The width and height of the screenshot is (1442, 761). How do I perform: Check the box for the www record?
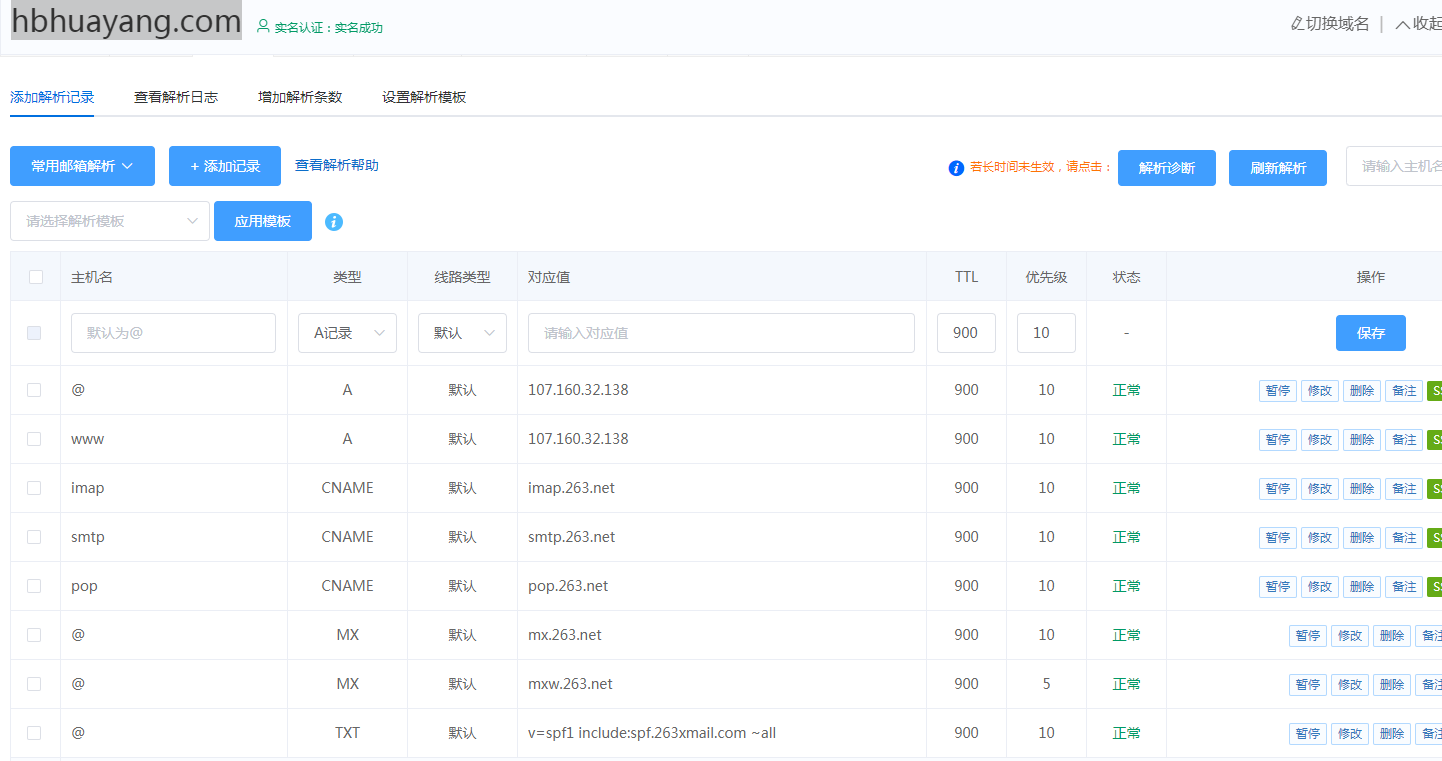click(34, 439)
